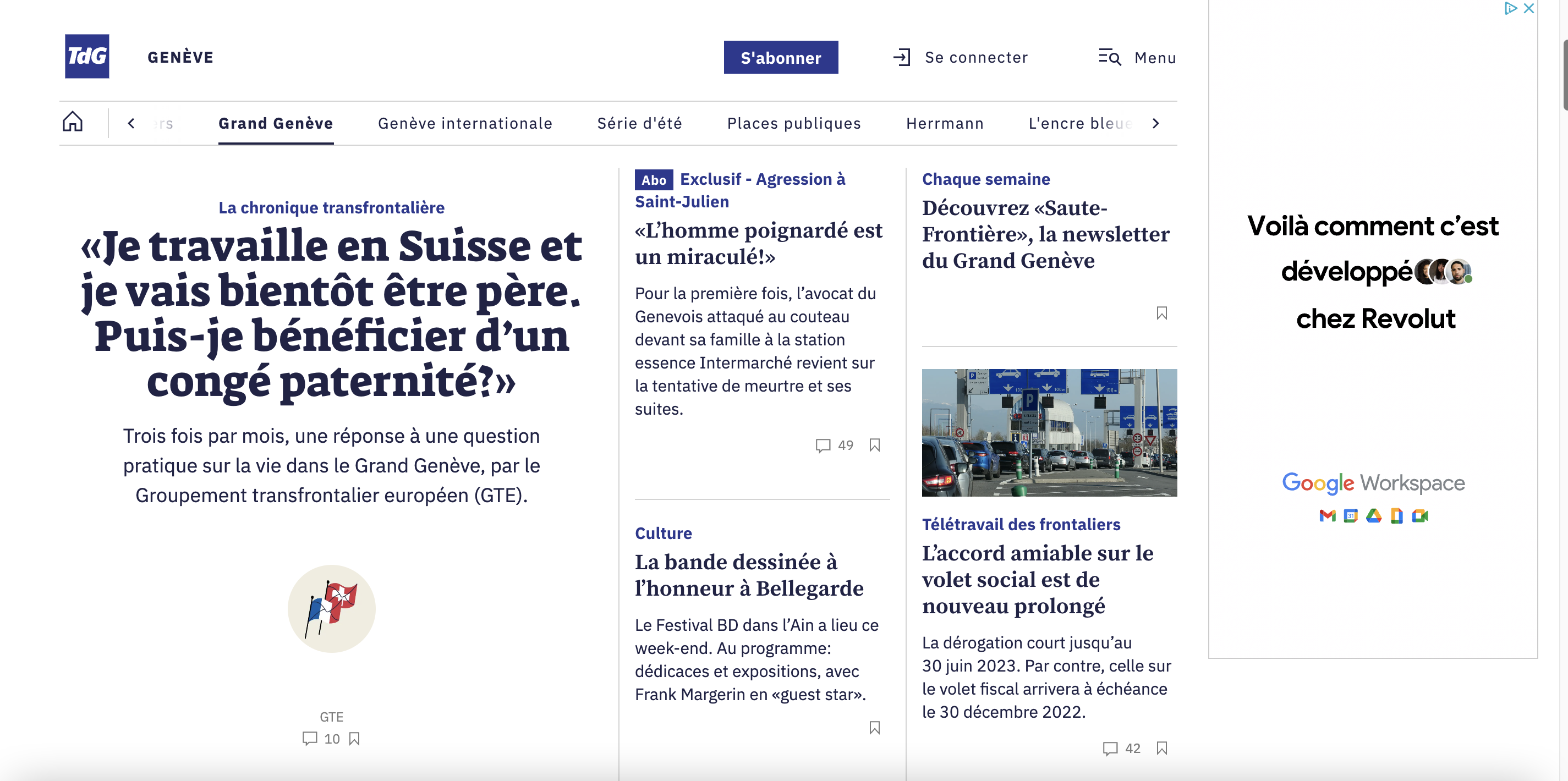The height and width of the screenshot is (781, 1568).
Task: Close the Revolut advertisement
Action: click(1528, 8)
